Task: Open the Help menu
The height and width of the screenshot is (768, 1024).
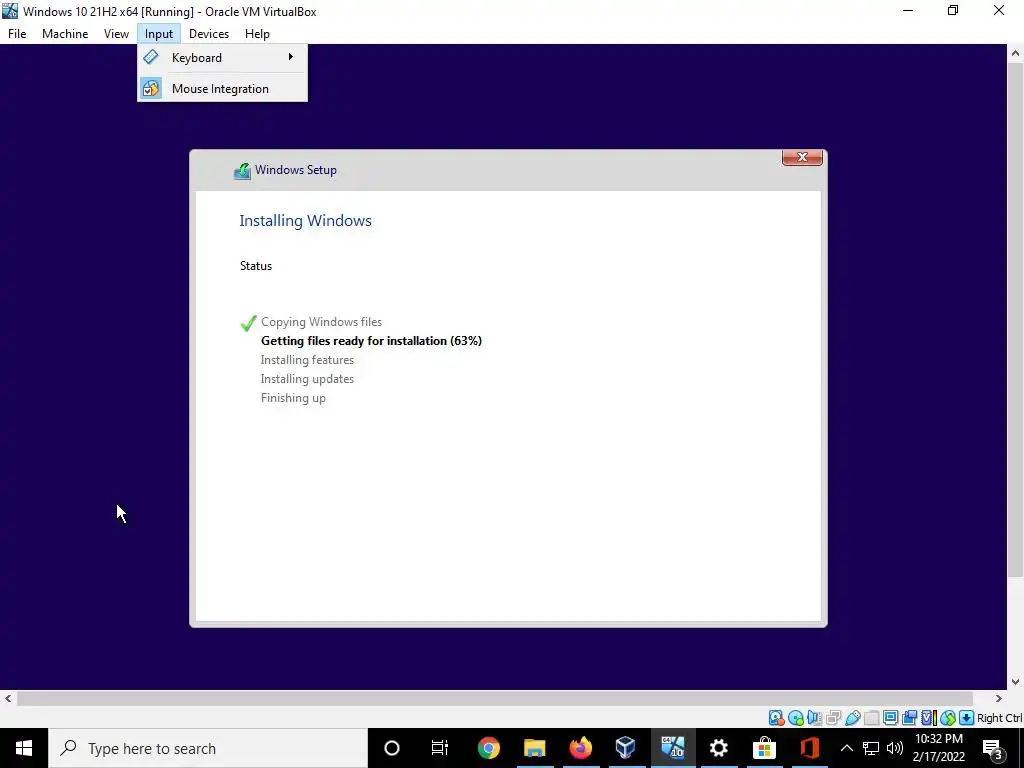Action: pos(257,34)
